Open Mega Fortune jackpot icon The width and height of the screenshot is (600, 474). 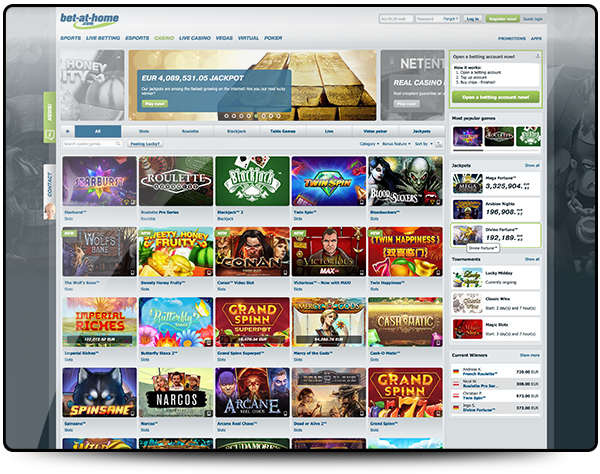point(467,183)
